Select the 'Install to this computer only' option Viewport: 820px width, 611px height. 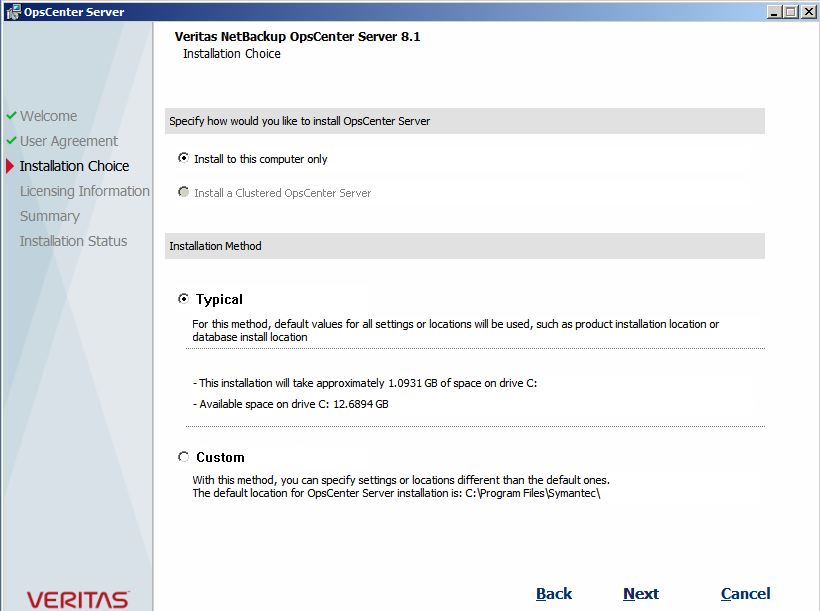pyautogui.click(x=183, y=158)
